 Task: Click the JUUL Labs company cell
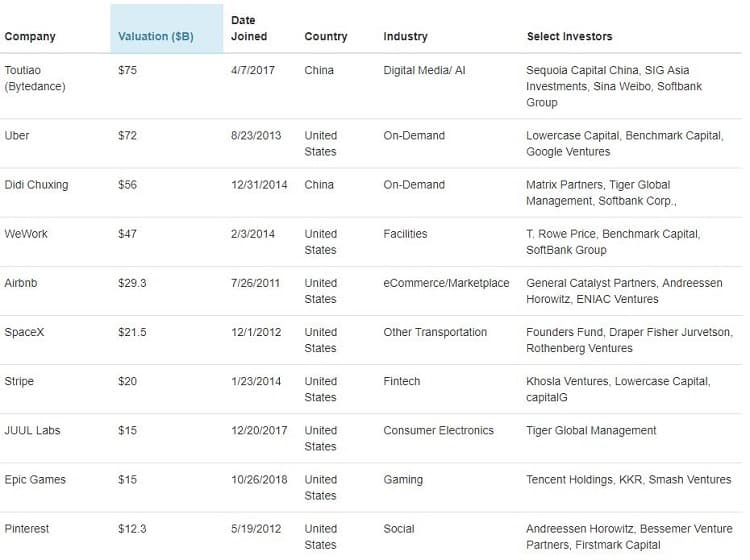(x=33, y=430)
